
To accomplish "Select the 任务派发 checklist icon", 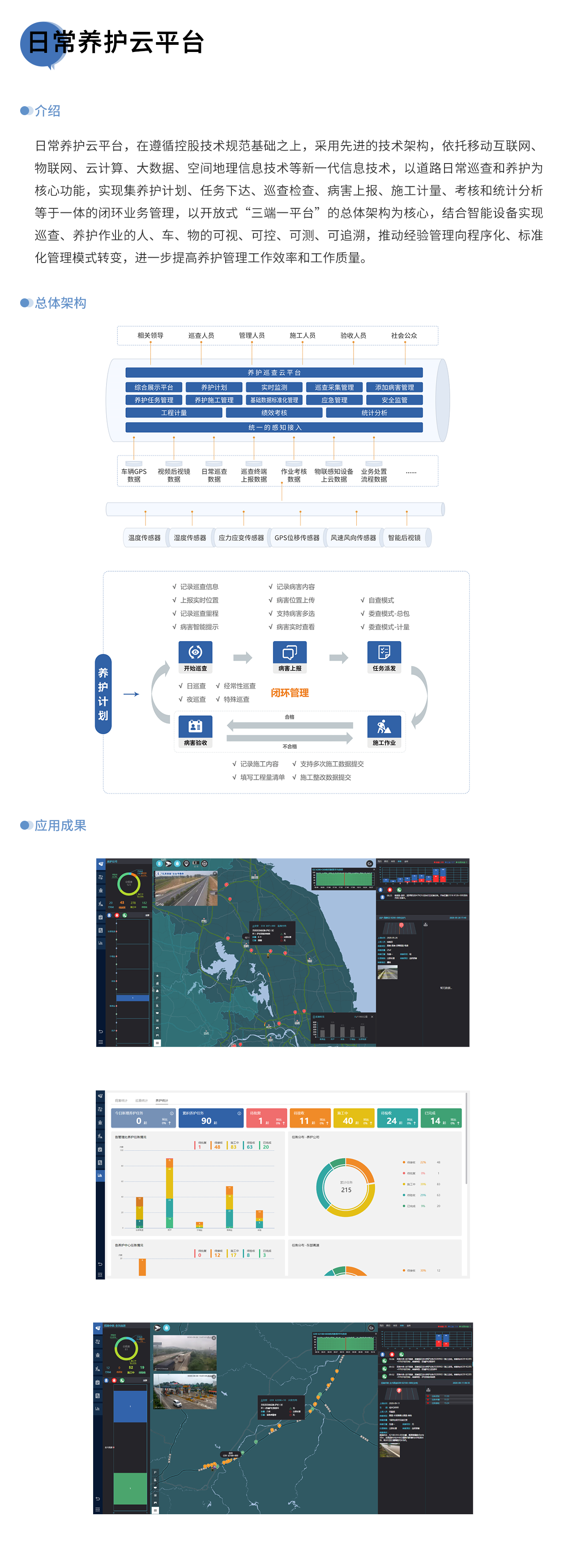I will coord(384,652).
